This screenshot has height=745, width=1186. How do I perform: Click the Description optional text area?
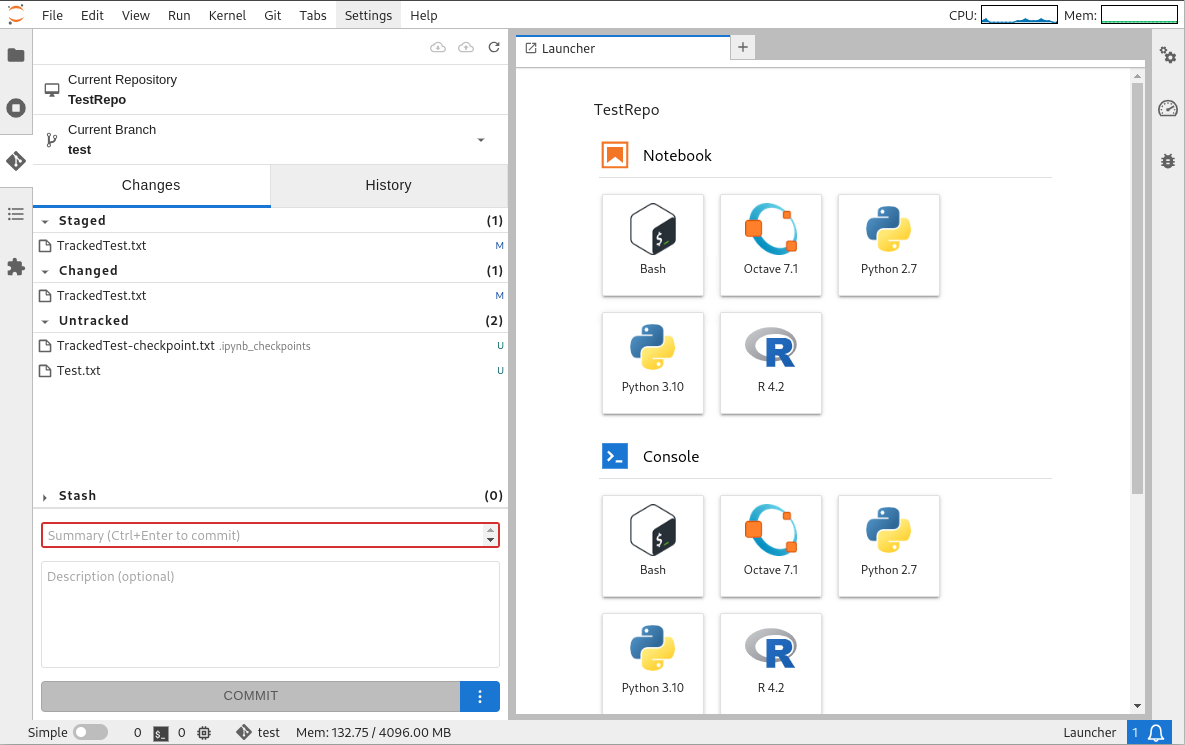pos(270,614)
